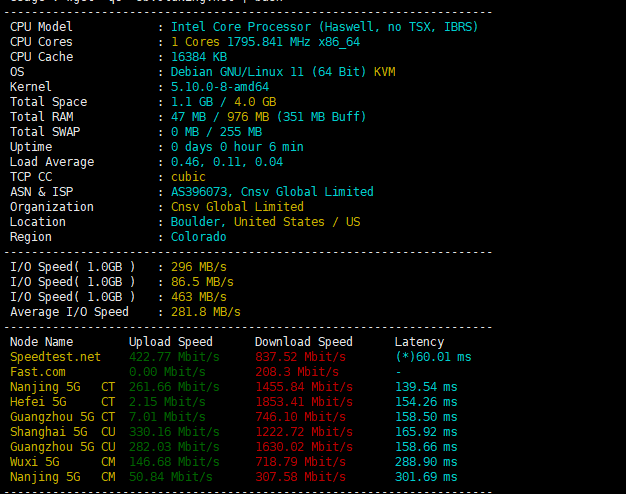Click the TCP CC value cubic
Image resolution: width=626 pixels, height=494 pixels.
tap(188, 177)
